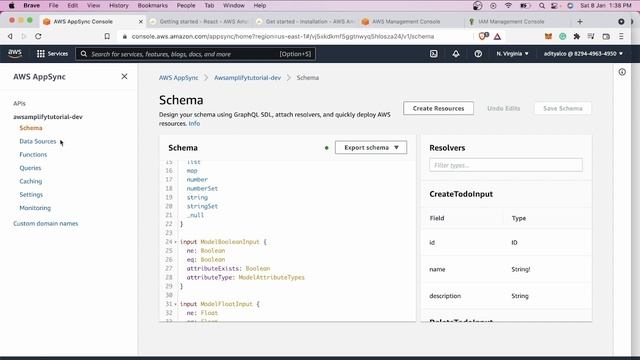
Task: Click APIs in the sidebar
Action: (19, 103)
